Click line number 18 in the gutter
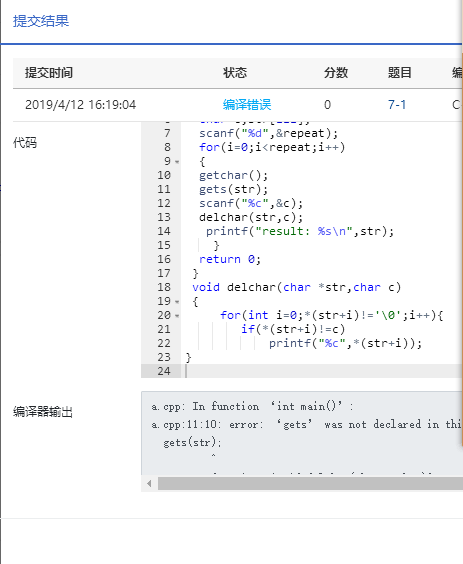This screenshot has height=564, width=463. pos(164,287)
